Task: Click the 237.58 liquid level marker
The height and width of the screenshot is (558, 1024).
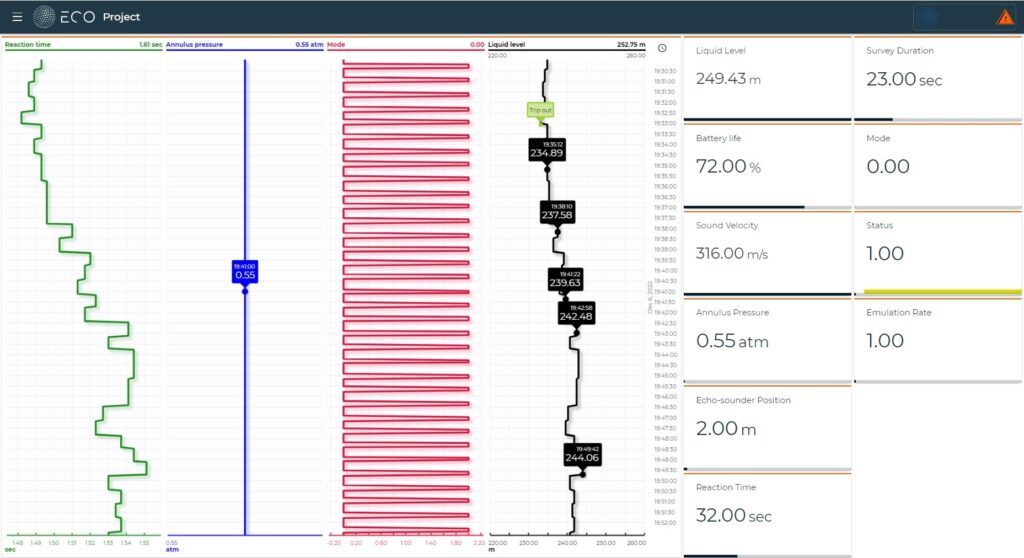Action: [558, 212]
